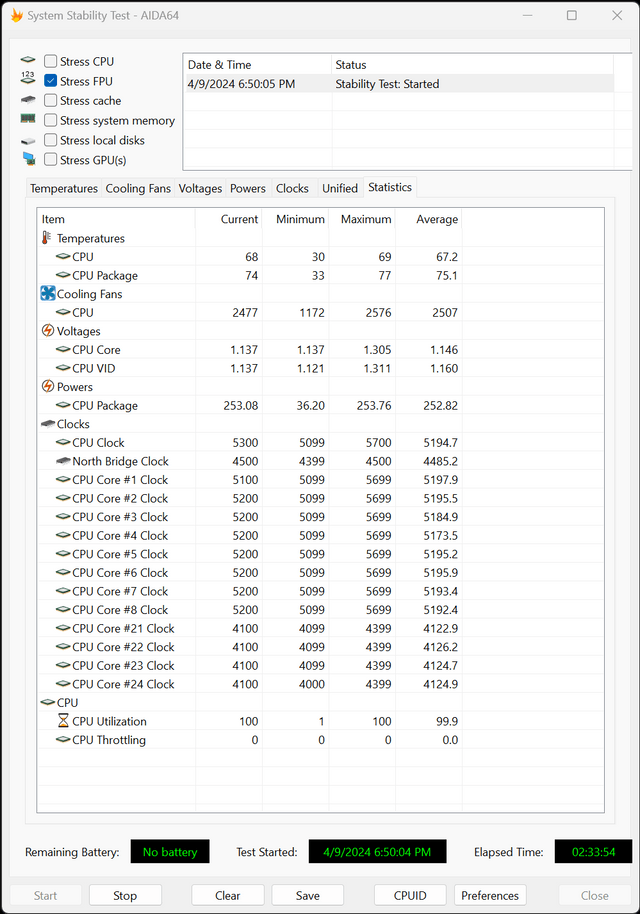Image resolution: width=640 pixels, height=914 pixels.
Task: Click the Test Started timestamp display
Action: pos(377,852)
